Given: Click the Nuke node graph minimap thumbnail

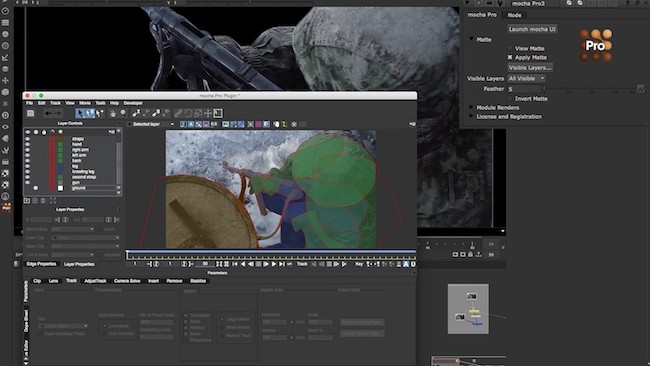Looking at the screenshot, I should (x=468, y=309).
